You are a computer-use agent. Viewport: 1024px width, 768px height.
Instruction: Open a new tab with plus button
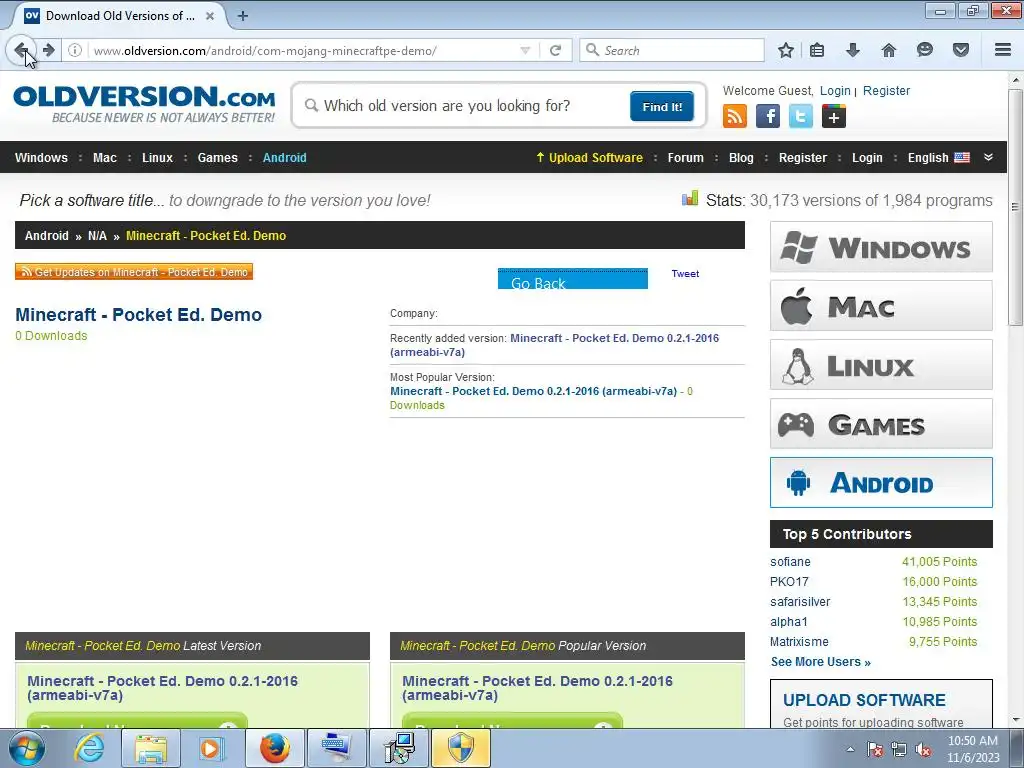[x=242, y=16]
